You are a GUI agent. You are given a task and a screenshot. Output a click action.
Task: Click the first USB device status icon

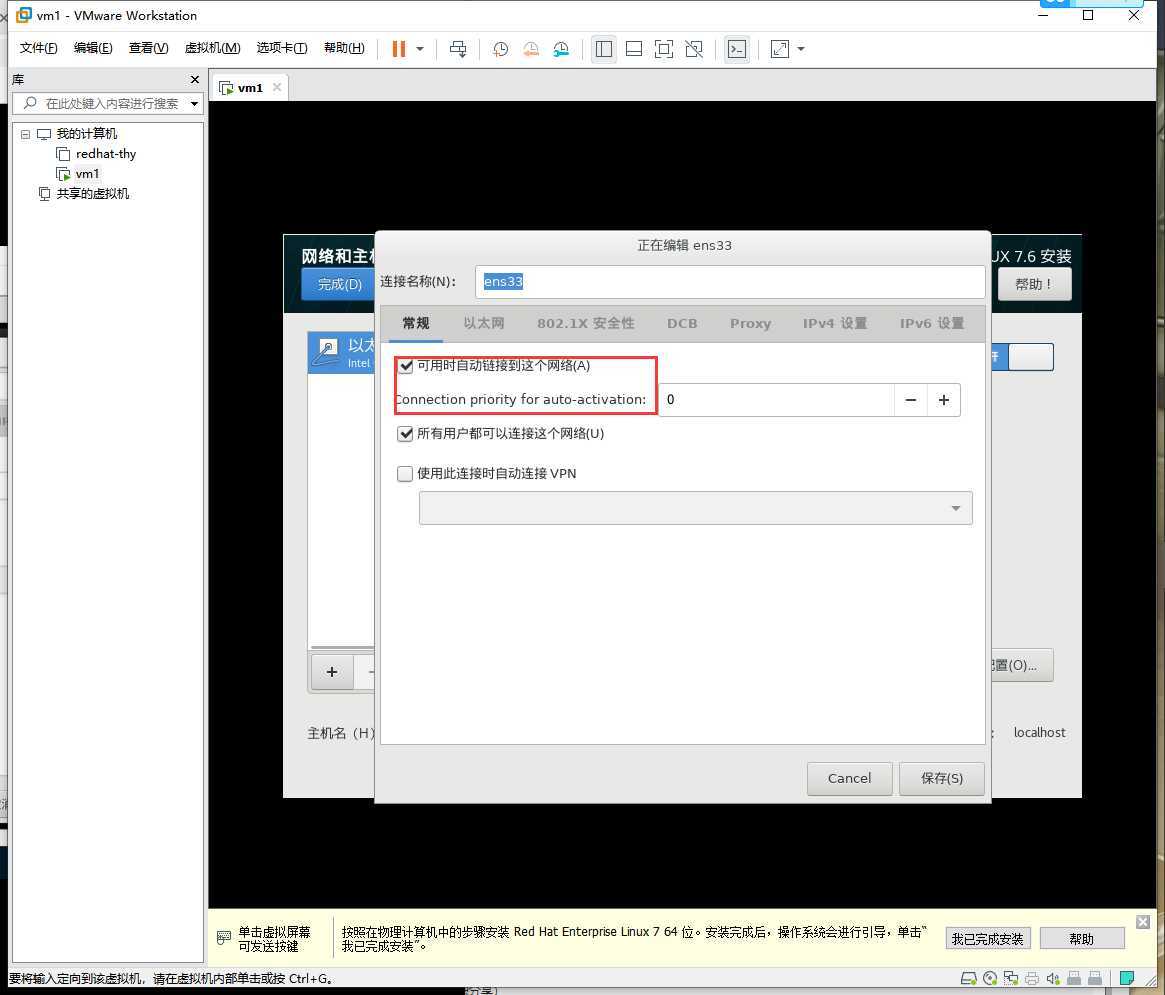pos(1074,978)
